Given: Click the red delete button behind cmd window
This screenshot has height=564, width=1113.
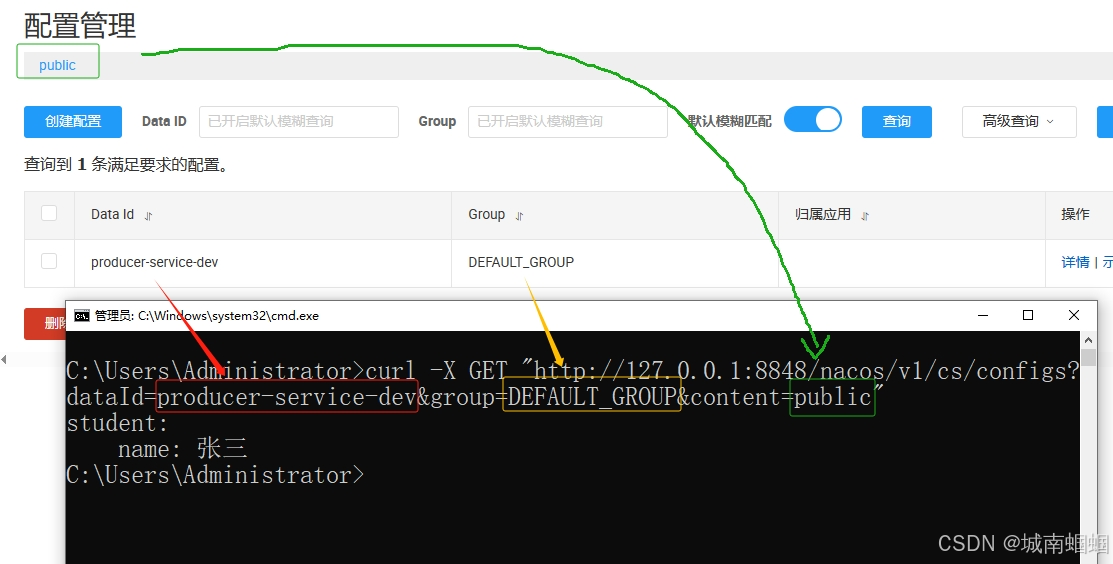Looking at the screenshot, I should point(45,324).
